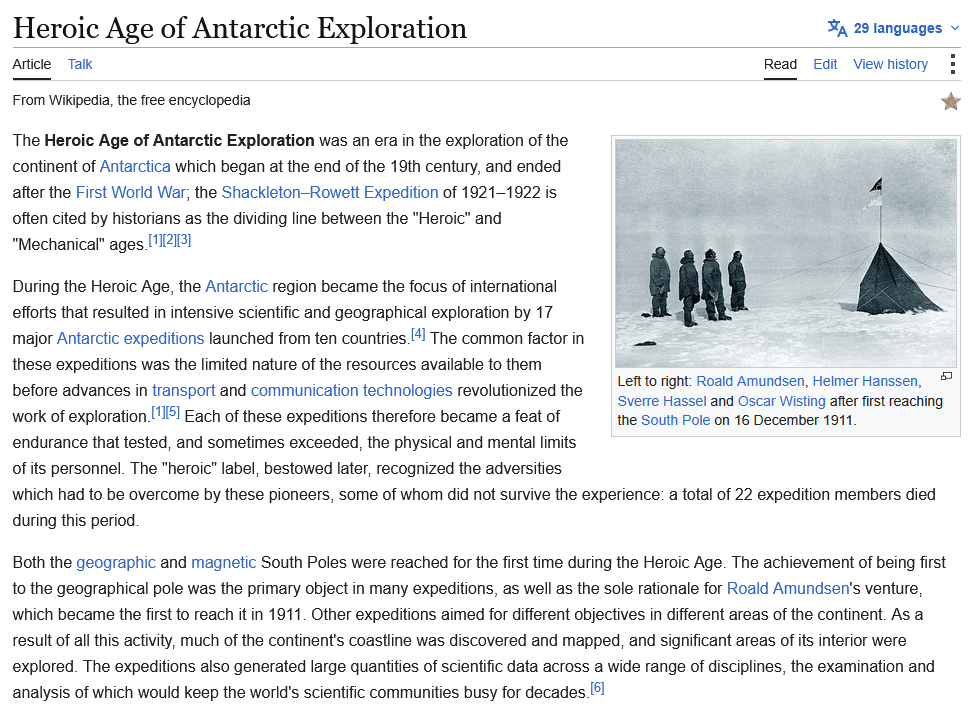
Task: Click the page title Heroic Age of Antarctic Exploration
Action: [x=240, y=29]
